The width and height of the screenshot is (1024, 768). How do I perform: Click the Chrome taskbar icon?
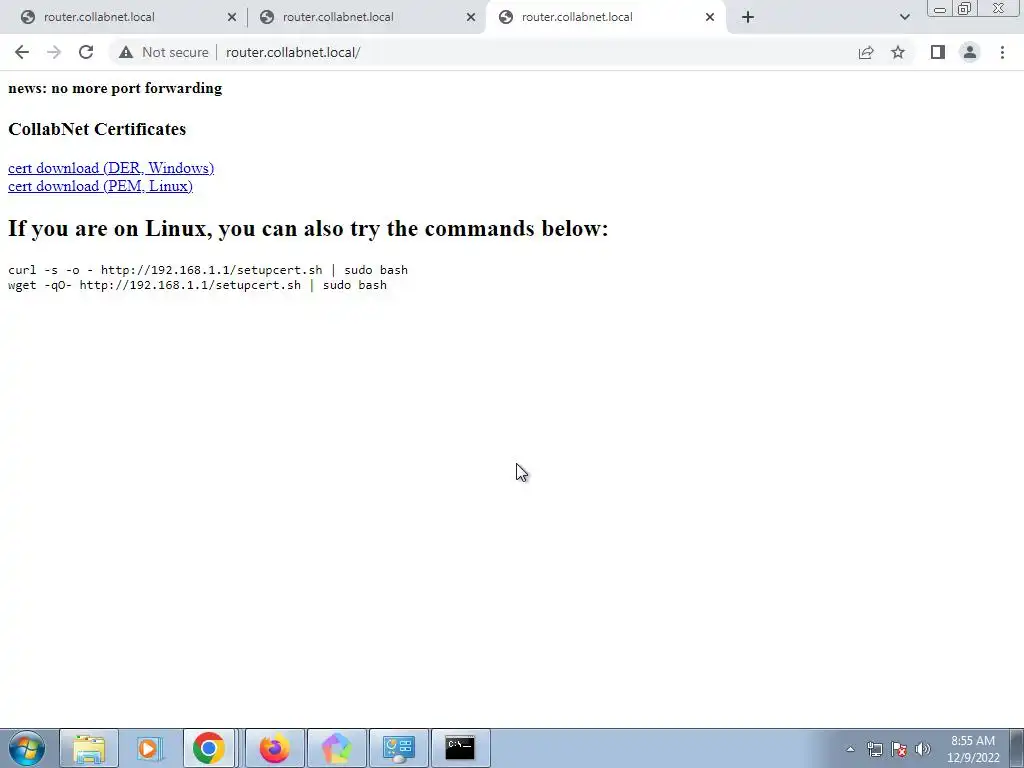click(x=209, y=748)
